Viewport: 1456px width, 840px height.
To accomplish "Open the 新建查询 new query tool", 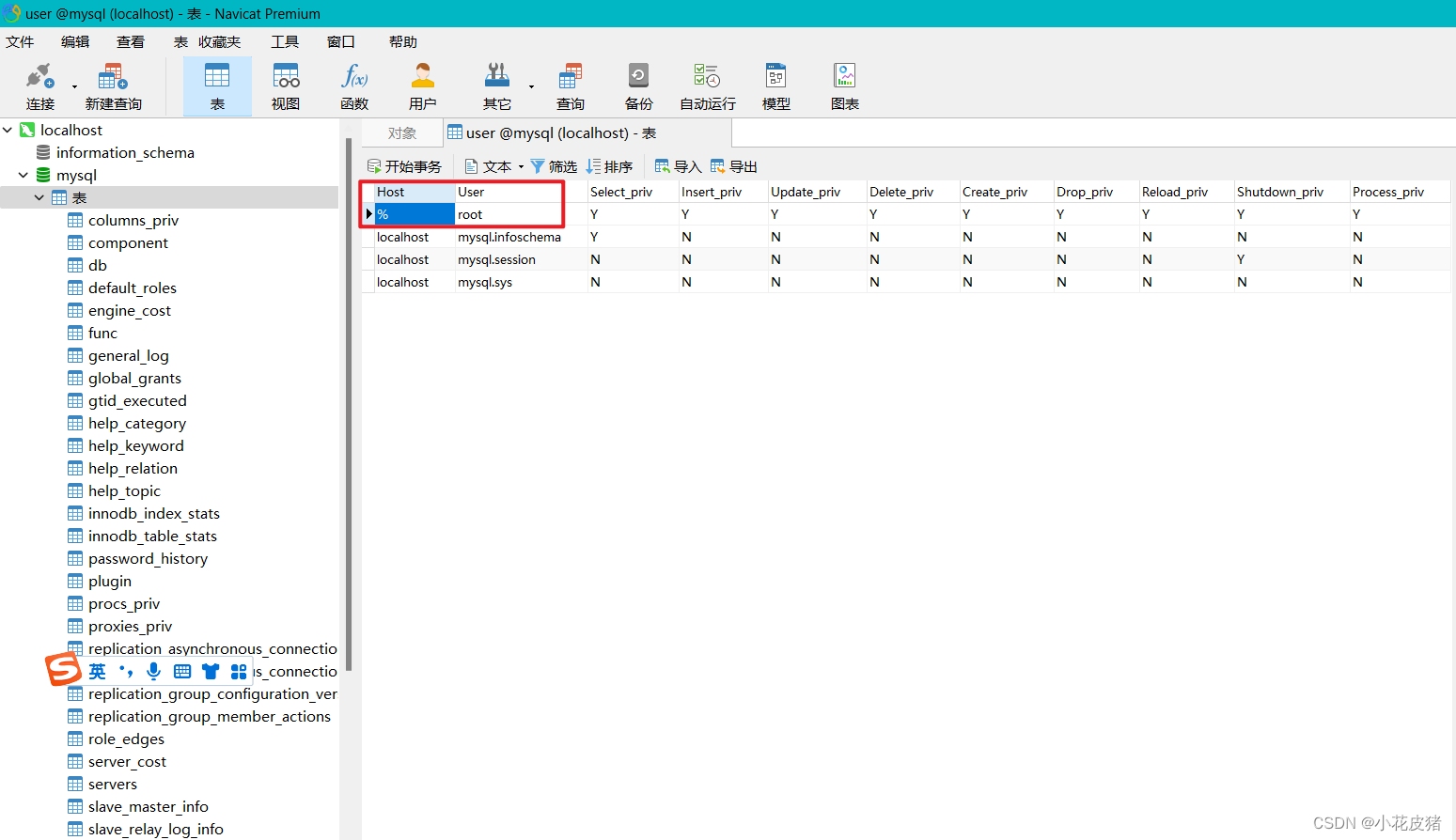I will point(113,86).
